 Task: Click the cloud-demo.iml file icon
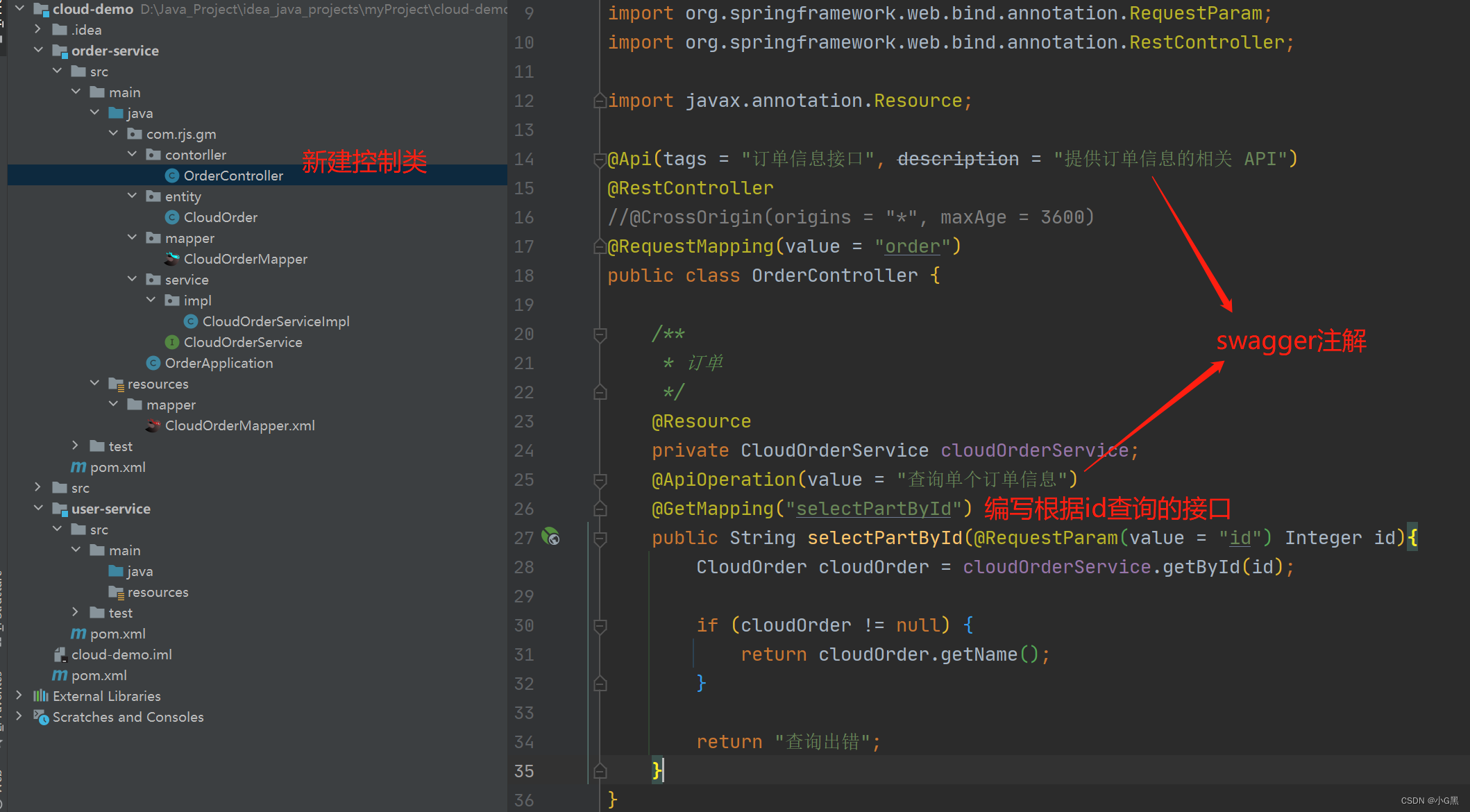60,654
